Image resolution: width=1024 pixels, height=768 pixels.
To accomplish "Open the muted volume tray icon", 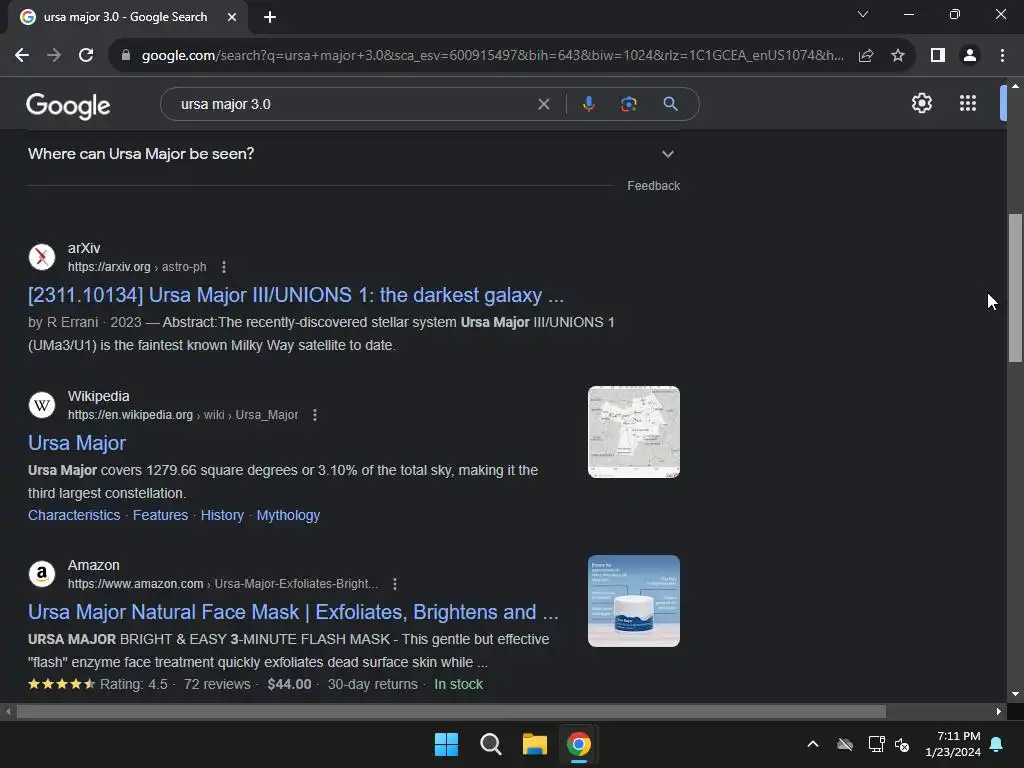I will click(x=902, y=744).
